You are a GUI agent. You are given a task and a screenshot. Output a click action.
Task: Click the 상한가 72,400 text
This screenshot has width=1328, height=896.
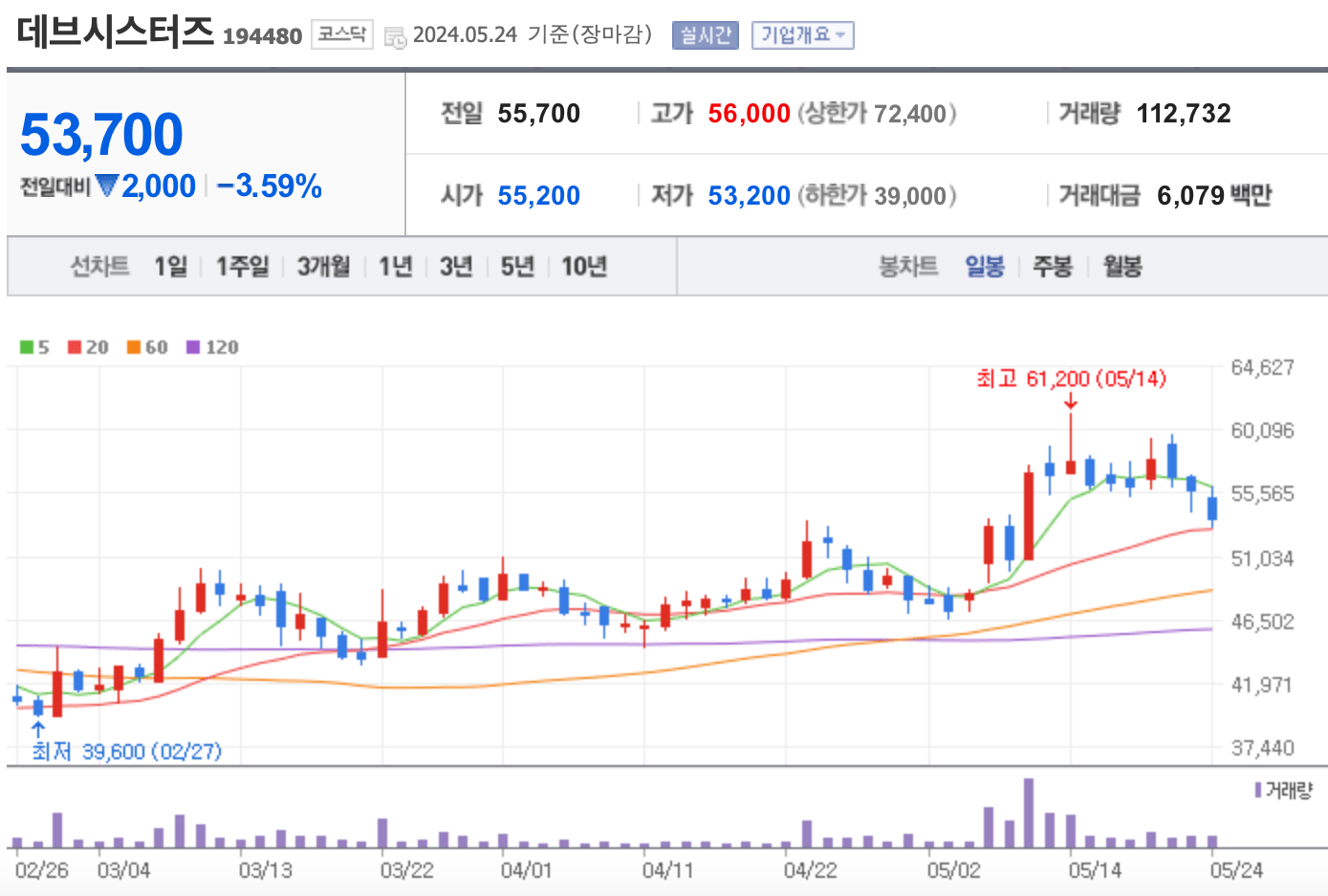[877, 114]
